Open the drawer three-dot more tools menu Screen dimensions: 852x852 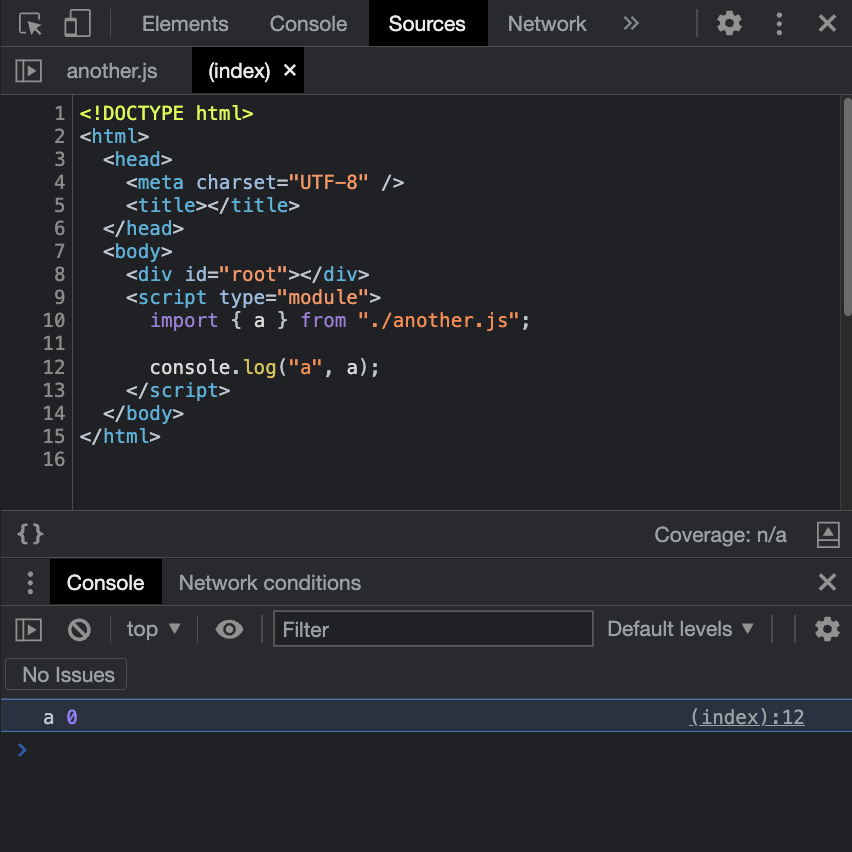click(30, 582)
